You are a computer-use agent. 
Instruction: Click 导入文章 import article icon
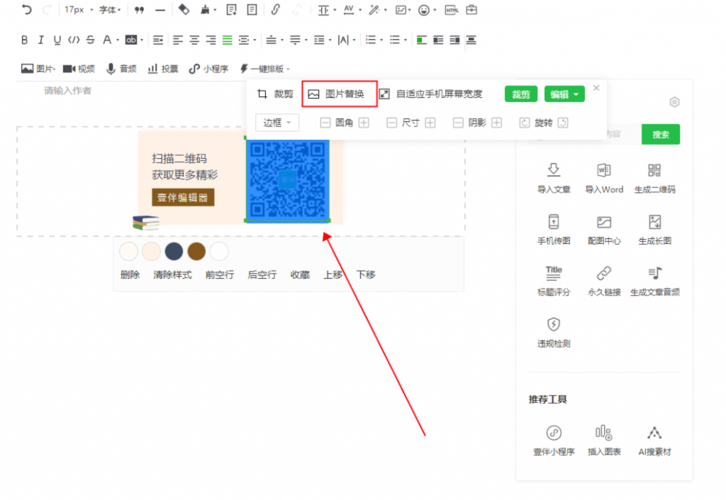pyautogui.click(x=554, y=177)
